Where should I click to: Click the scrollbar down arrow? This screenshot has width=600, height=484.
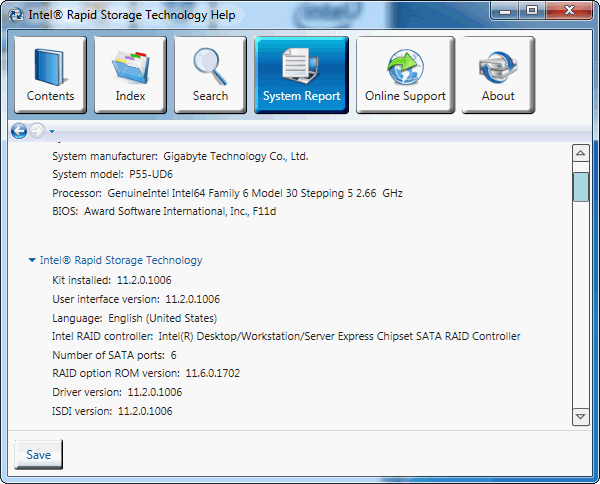pyautogui.click(x=580, y=415)
